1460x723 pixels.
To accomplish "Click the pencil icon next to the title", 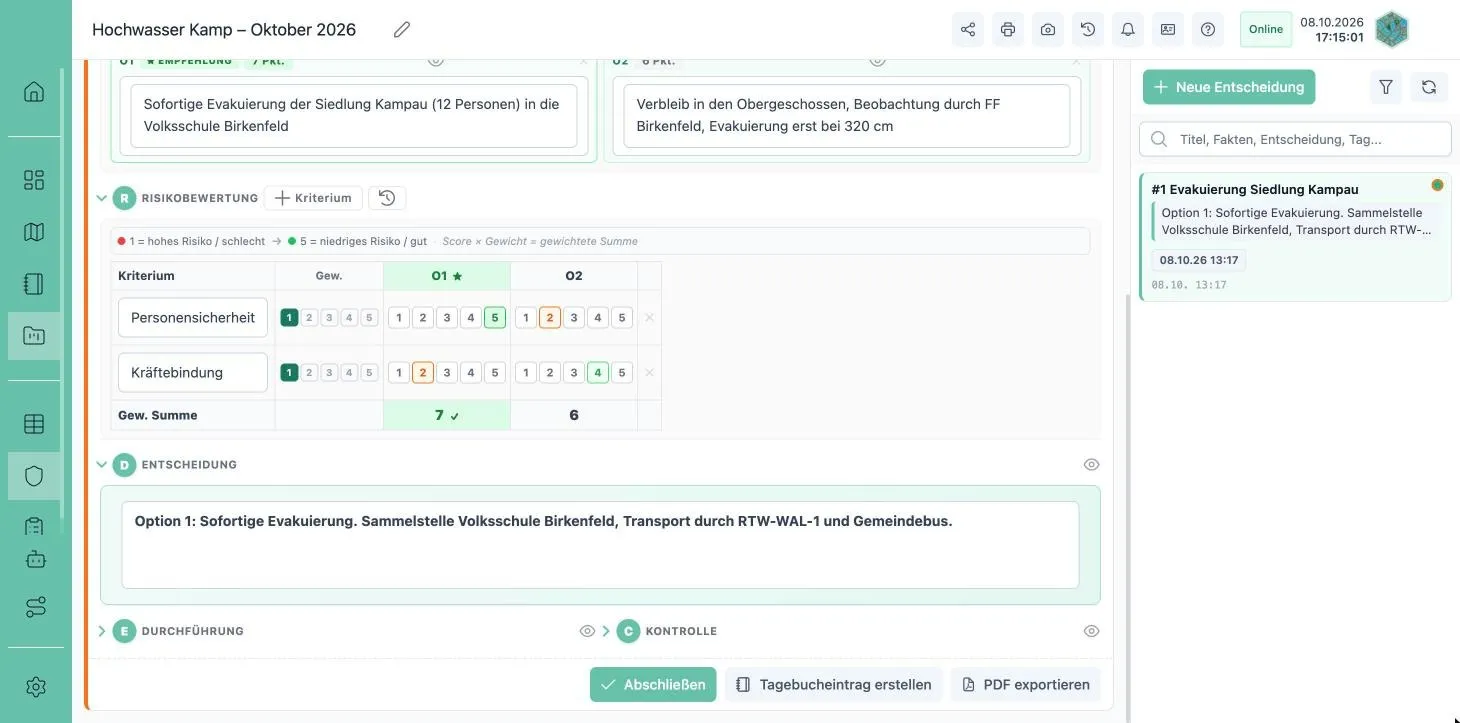I will [x=402, y=30].
